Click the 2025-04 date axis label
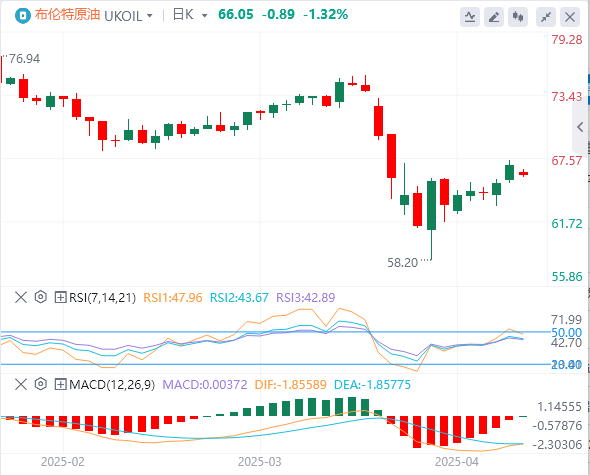This screenshot has width=590, height=475. (x=457, y=462)
